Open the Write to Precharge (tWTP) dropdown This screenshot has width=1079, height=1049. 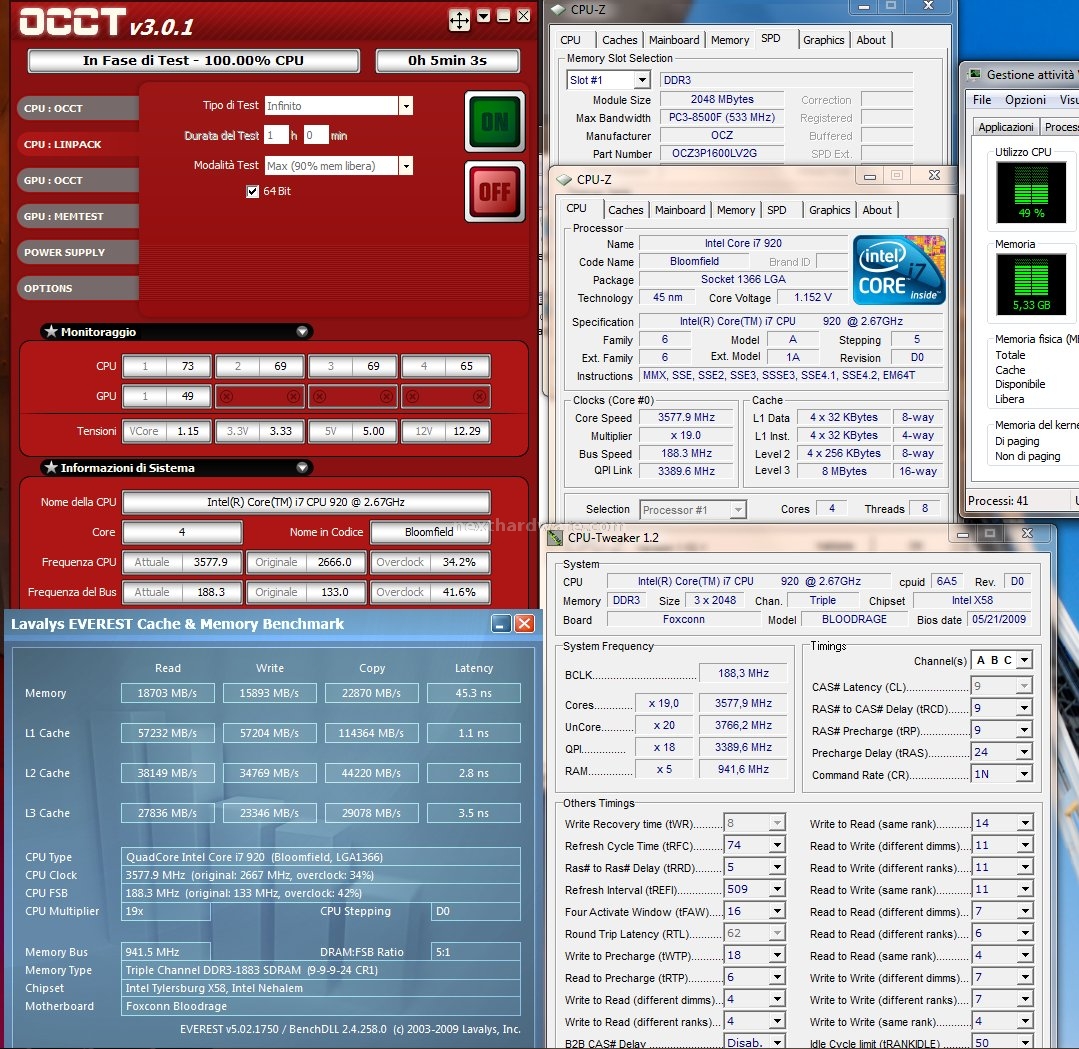pyautogui.click(x=778, y=955)
